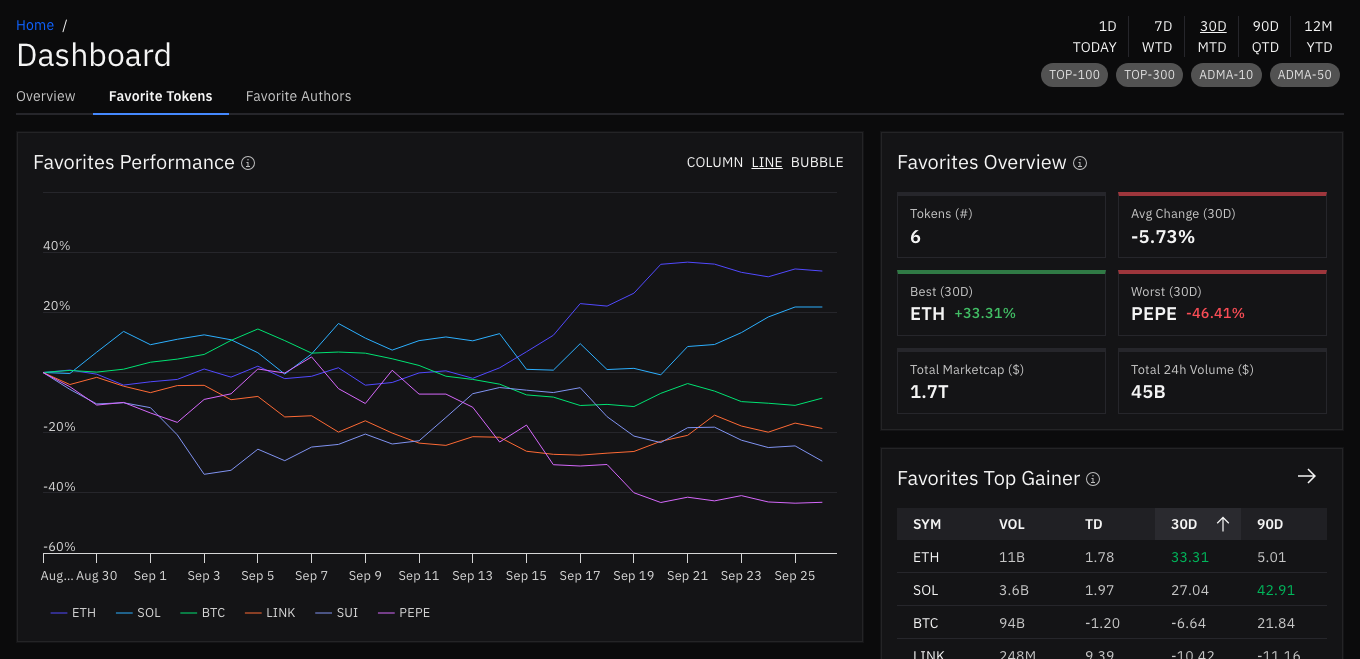Click sort arrow in 30D column header

[x=1222, y=524]
